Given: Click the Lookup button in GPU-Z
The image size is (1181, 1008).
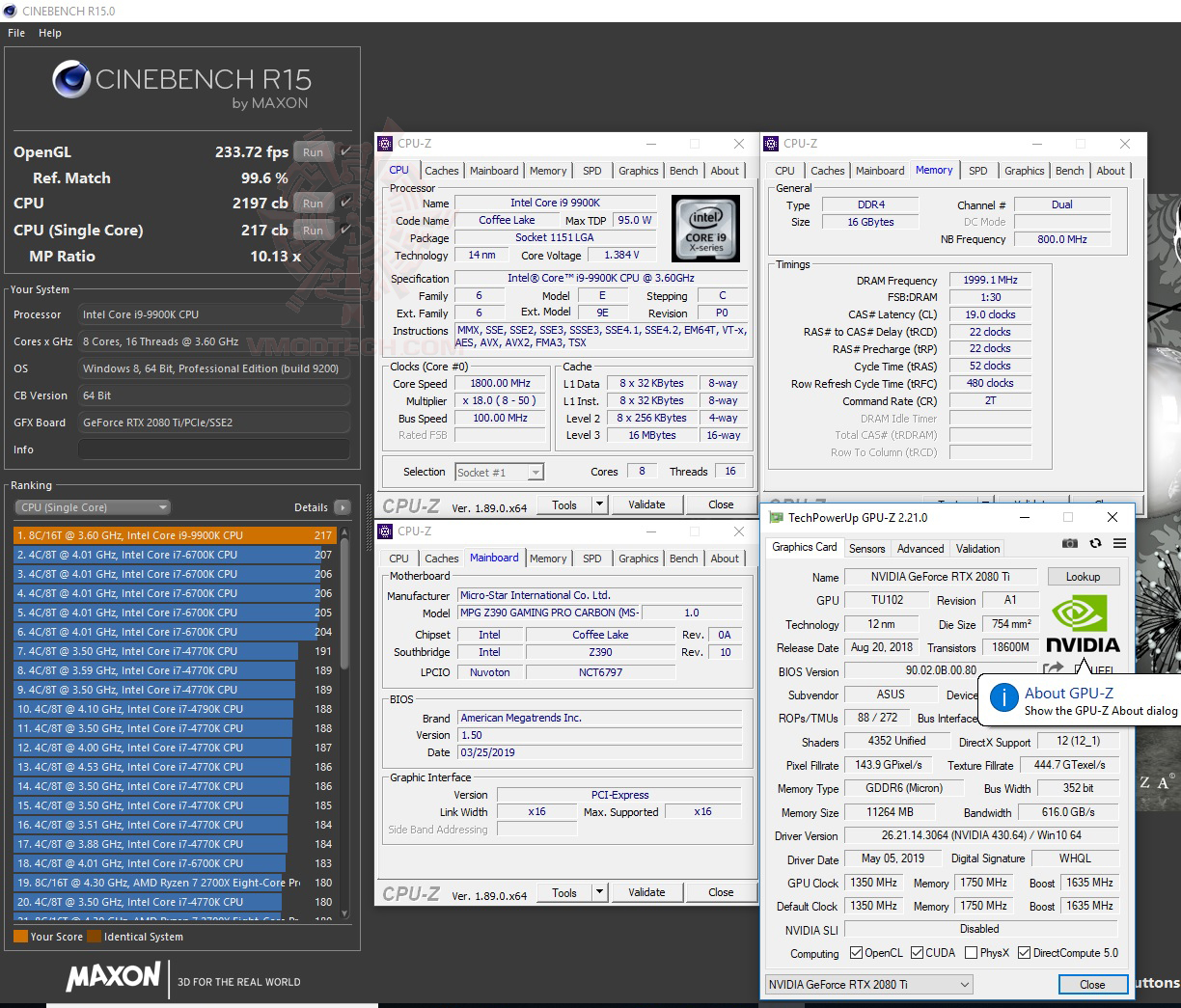Looking at the screenshot, I should [1083, 576].
